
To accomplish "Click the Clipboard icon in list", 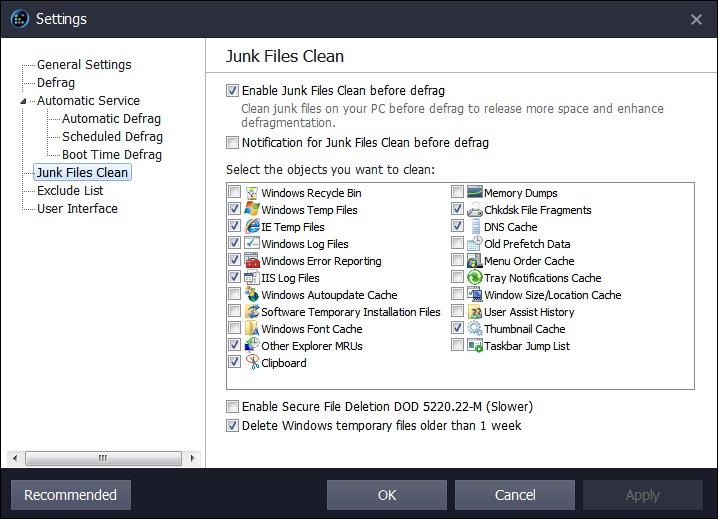I will [x=253, y=363].
